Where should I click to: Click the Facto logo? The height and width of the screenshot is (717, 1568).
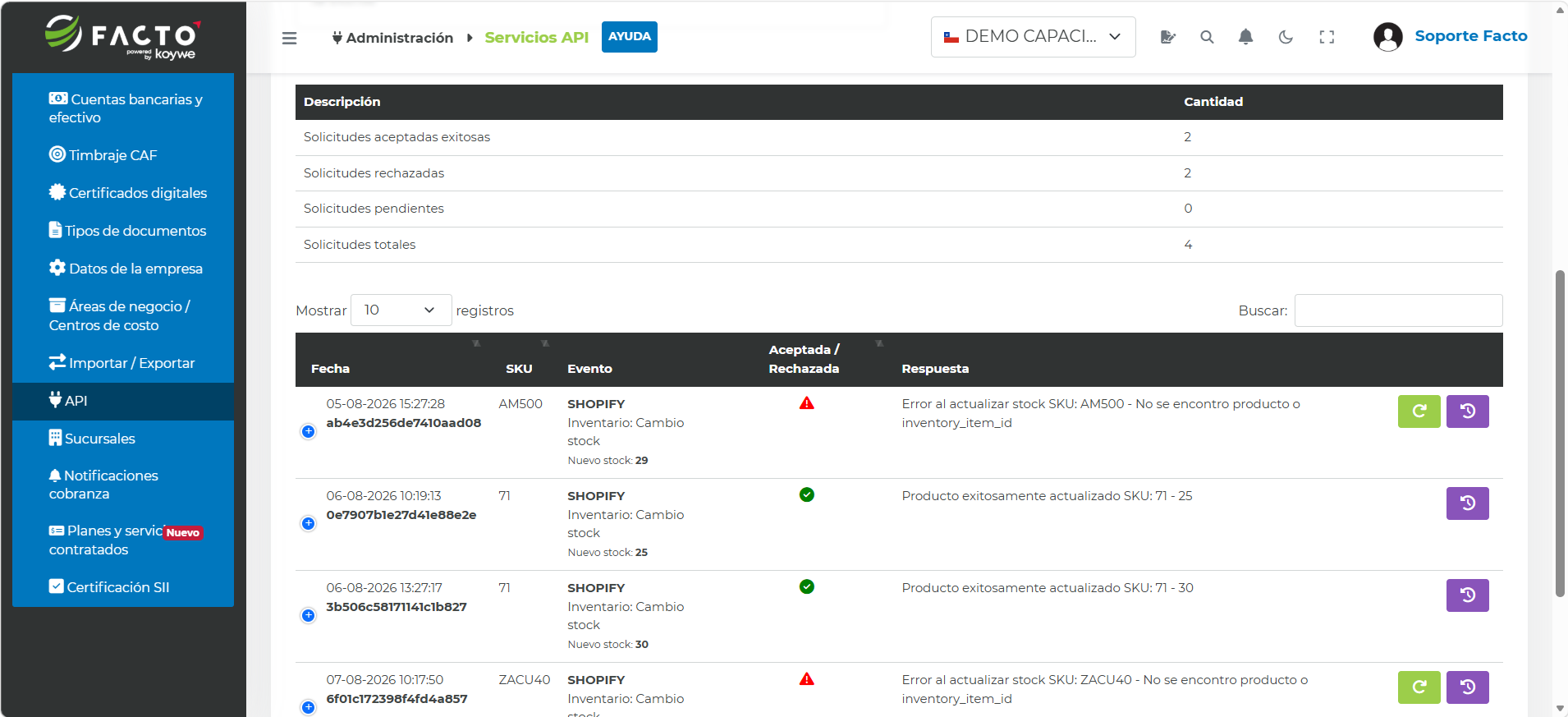(x=123, y=37)
